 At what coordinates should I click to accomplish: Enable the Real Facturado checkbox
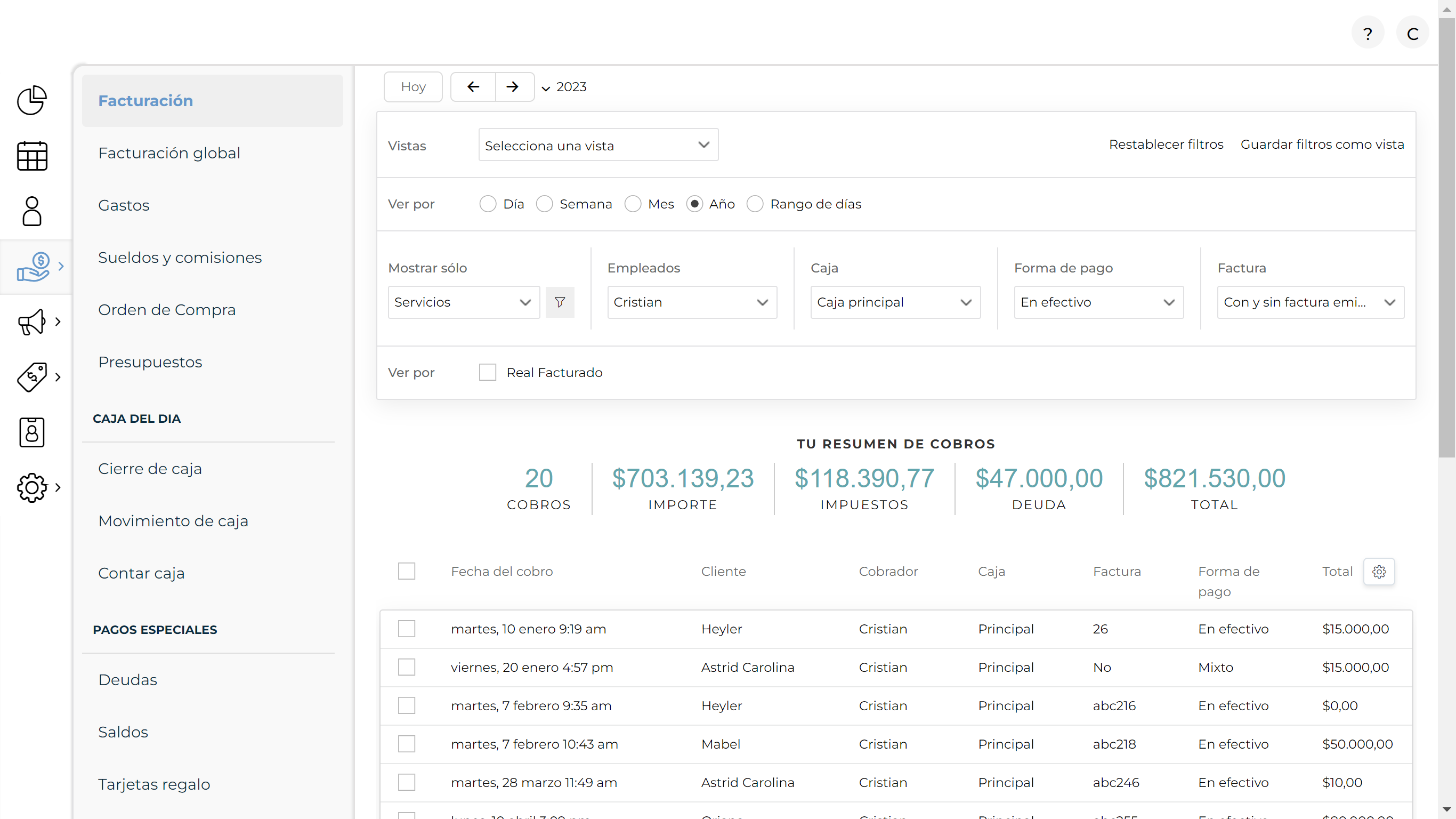click(488, 372)
